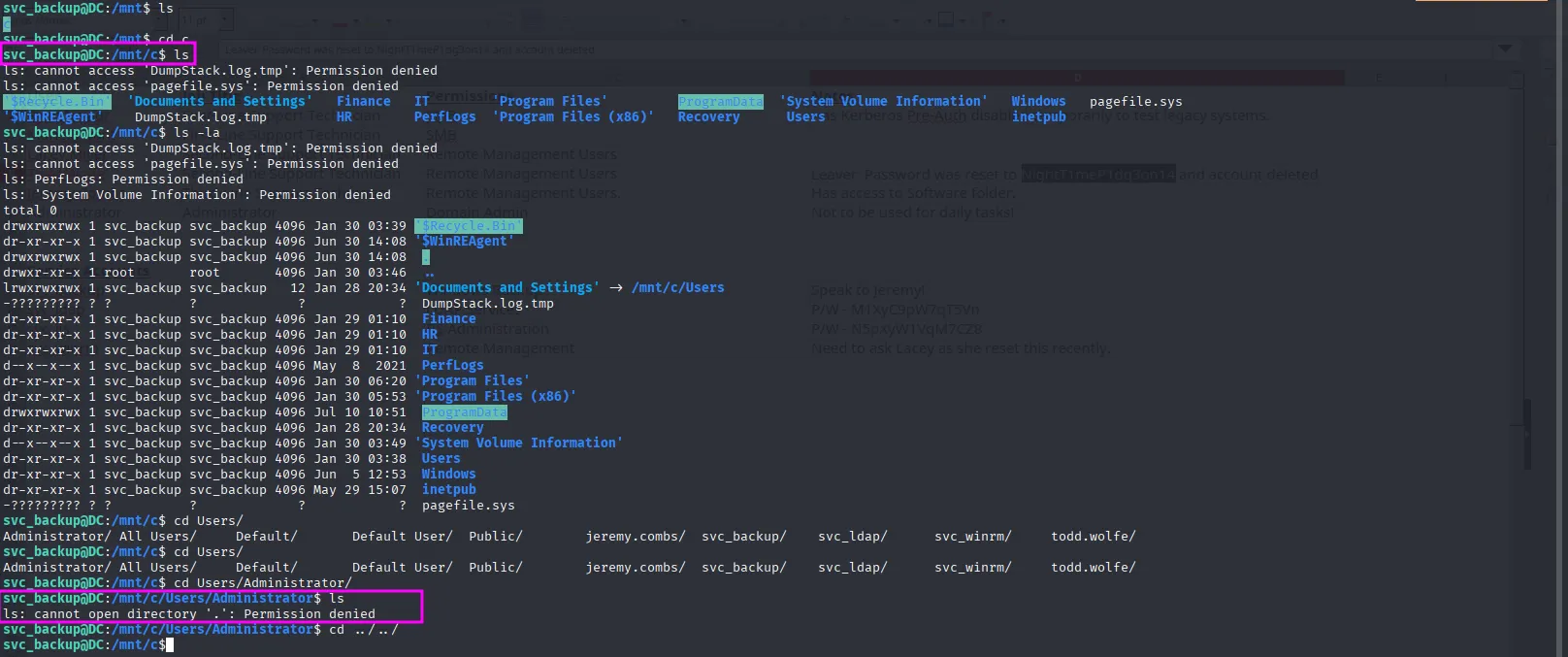Click highlighted ProgramData in first ls output

tap(720, 102)
